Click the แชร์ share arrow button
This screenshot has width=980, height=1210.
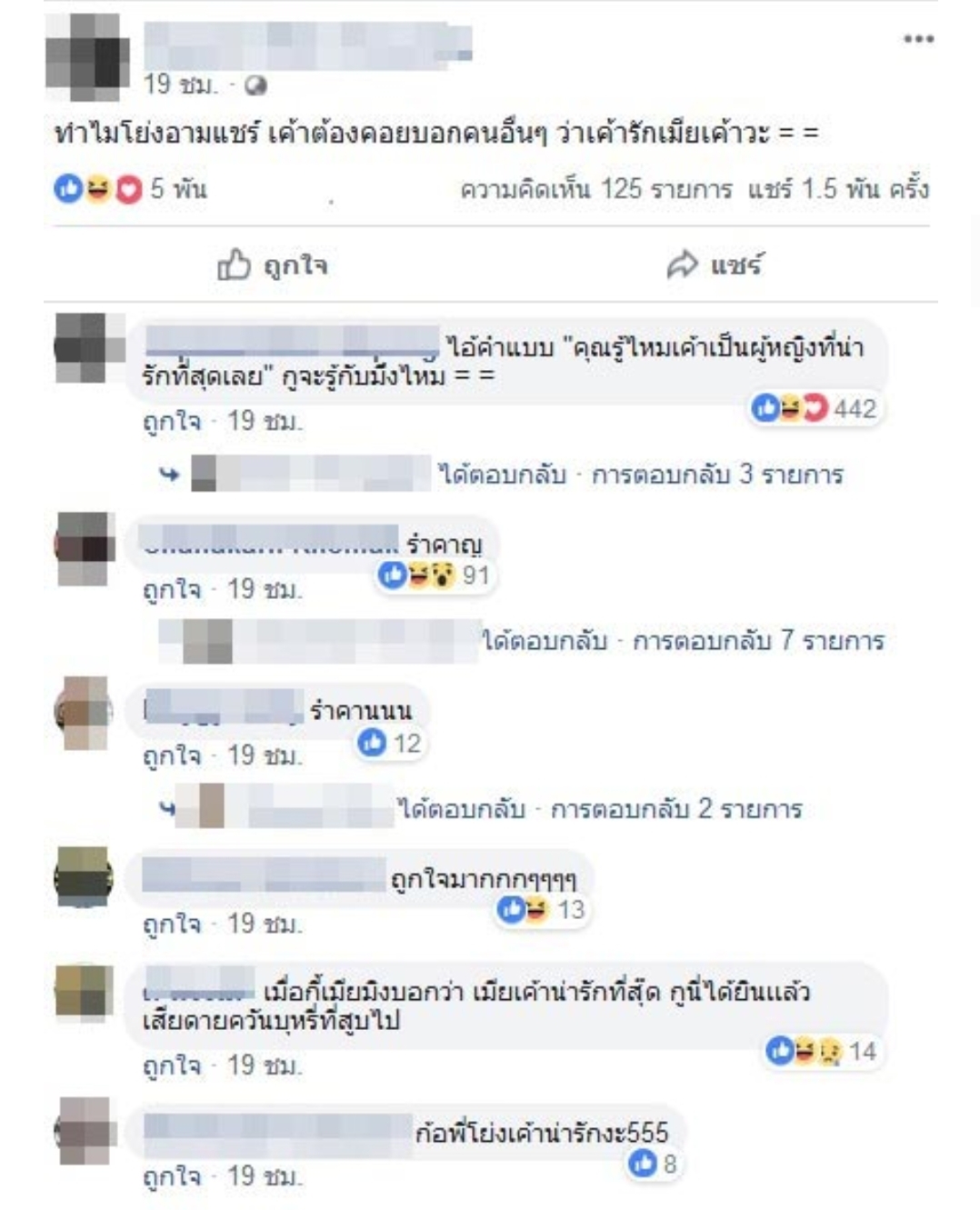(x=715, y=265)
